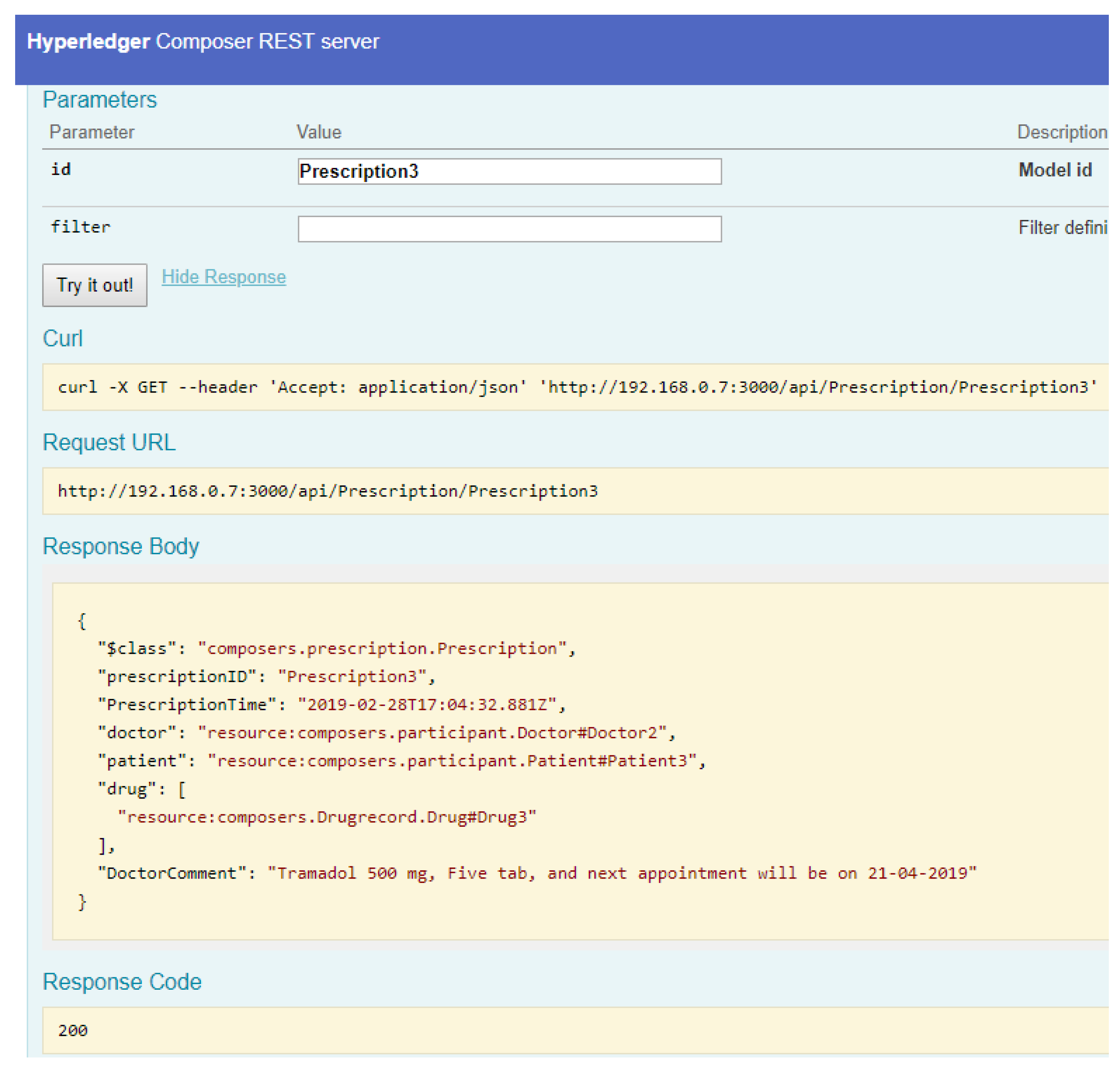This screenshot has width=1120, height=1071.
Task: Click the response code value 200
Action: tap(73, 1030)
